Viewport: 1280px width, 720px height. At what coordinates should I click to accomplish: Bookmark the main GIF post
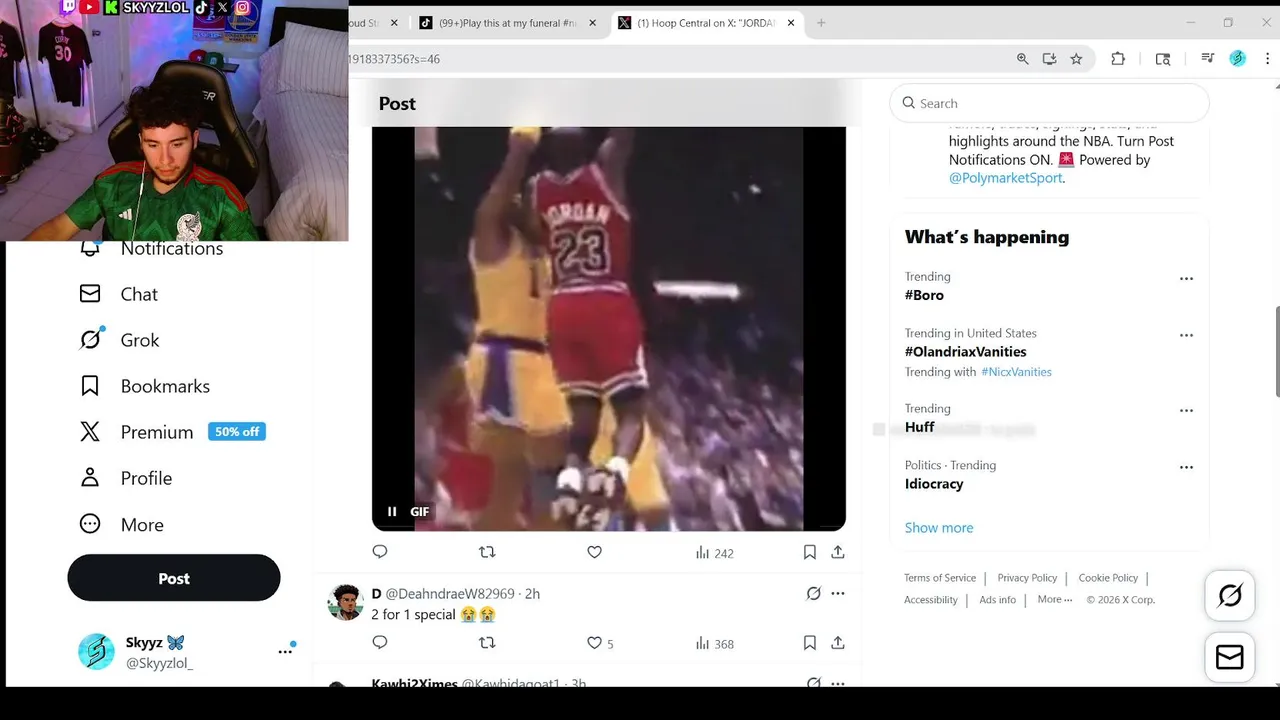point(810,552)
